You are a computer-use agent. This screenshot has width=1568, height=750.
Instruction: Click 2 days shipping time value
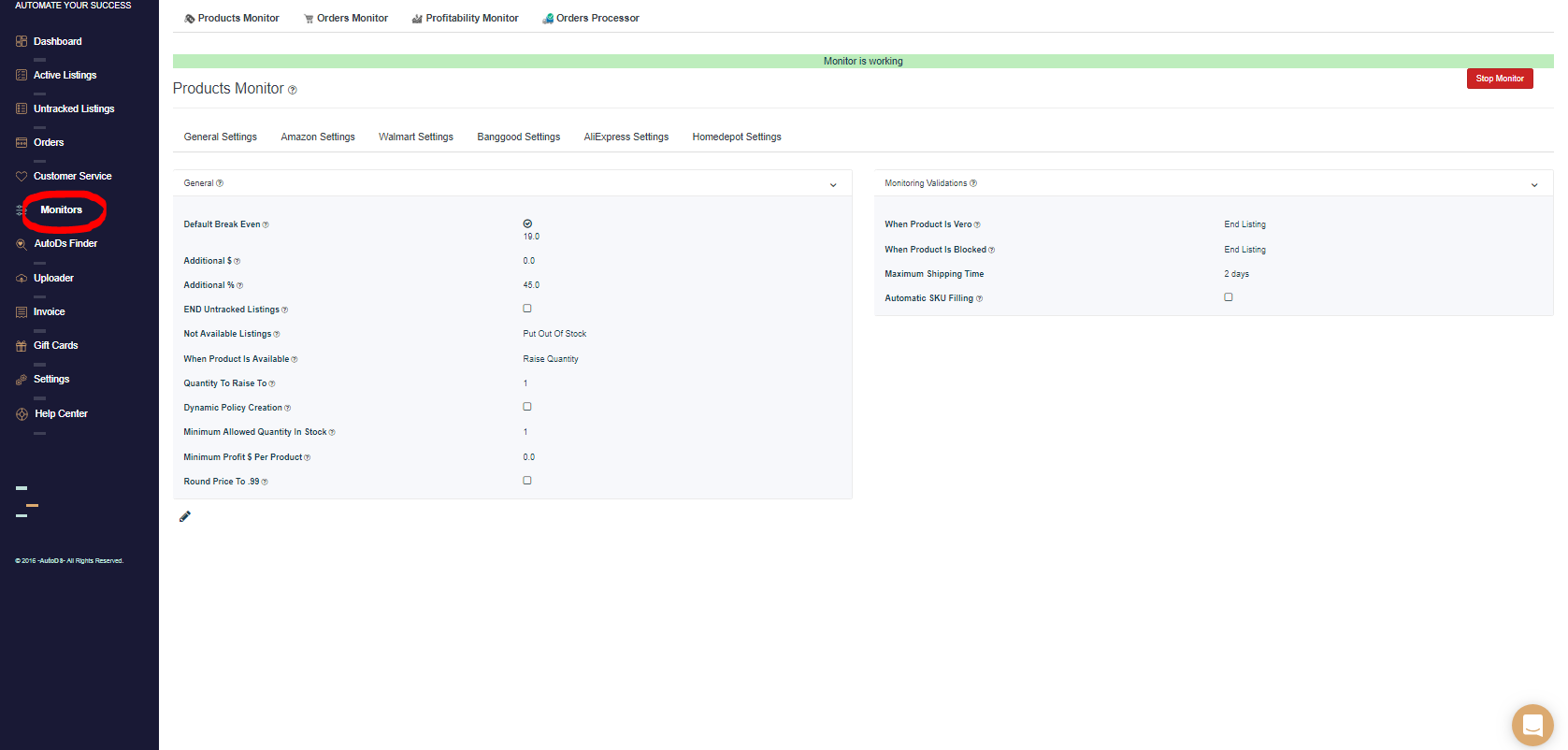[1236, 274]
